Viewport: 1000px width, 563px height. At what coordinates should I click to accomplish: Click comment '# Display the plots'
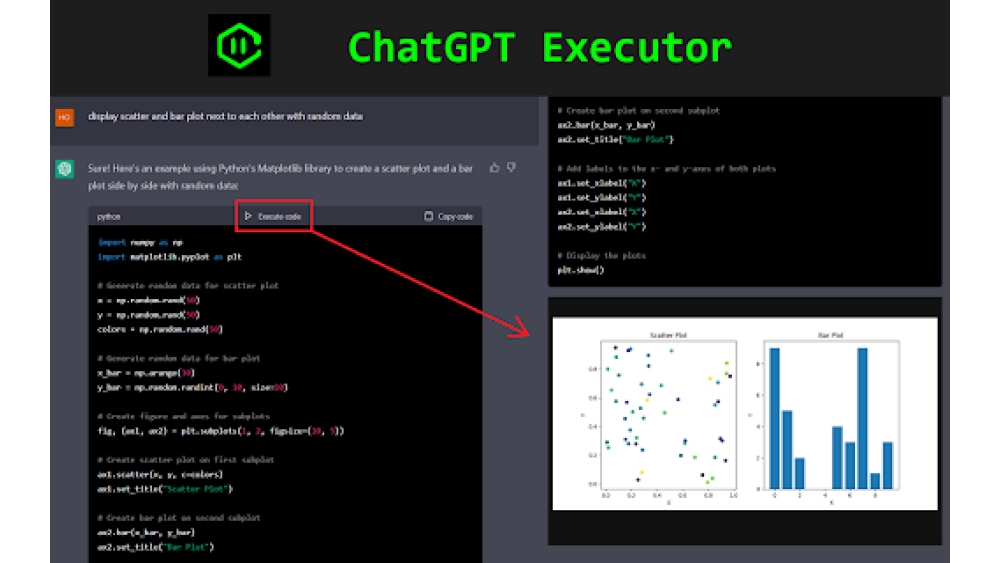[601, 256]
